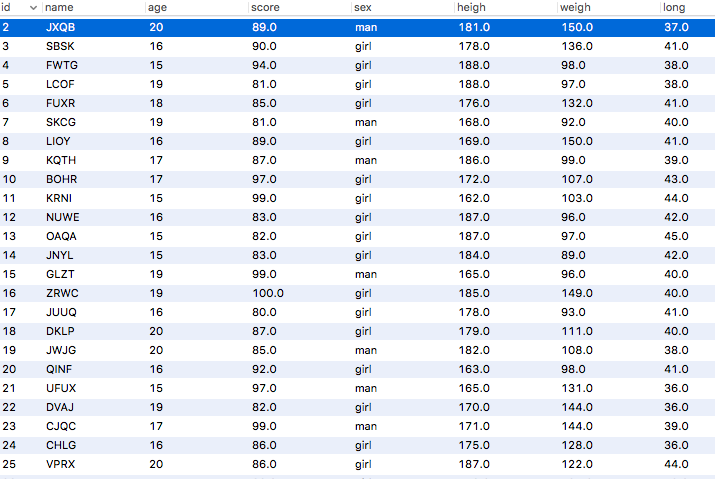
Task: Click heigh value 182.0 in JWJG row
Action: tap(474, 350)
